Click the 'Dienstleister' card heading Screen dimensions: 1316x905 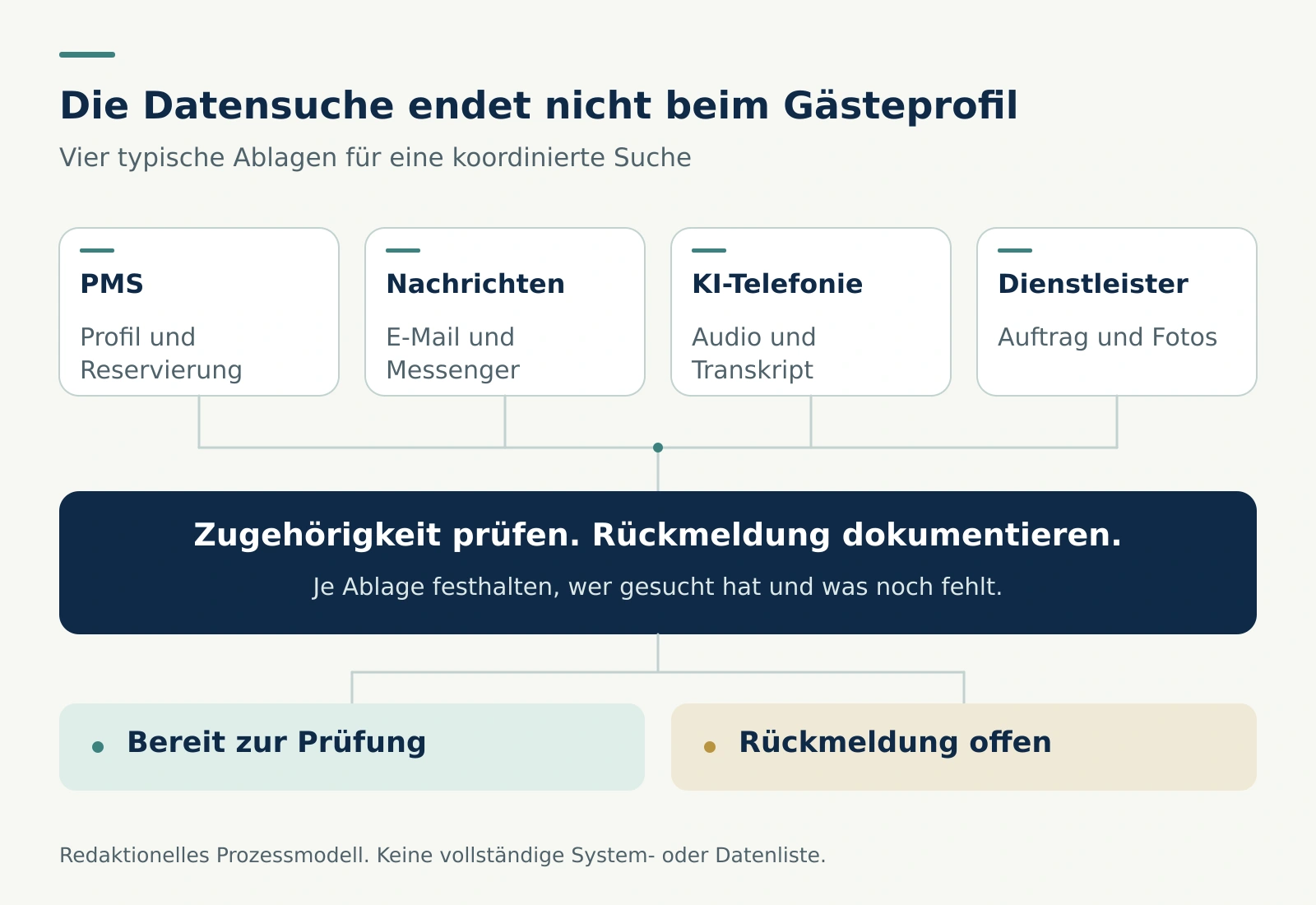[1093, 284]
